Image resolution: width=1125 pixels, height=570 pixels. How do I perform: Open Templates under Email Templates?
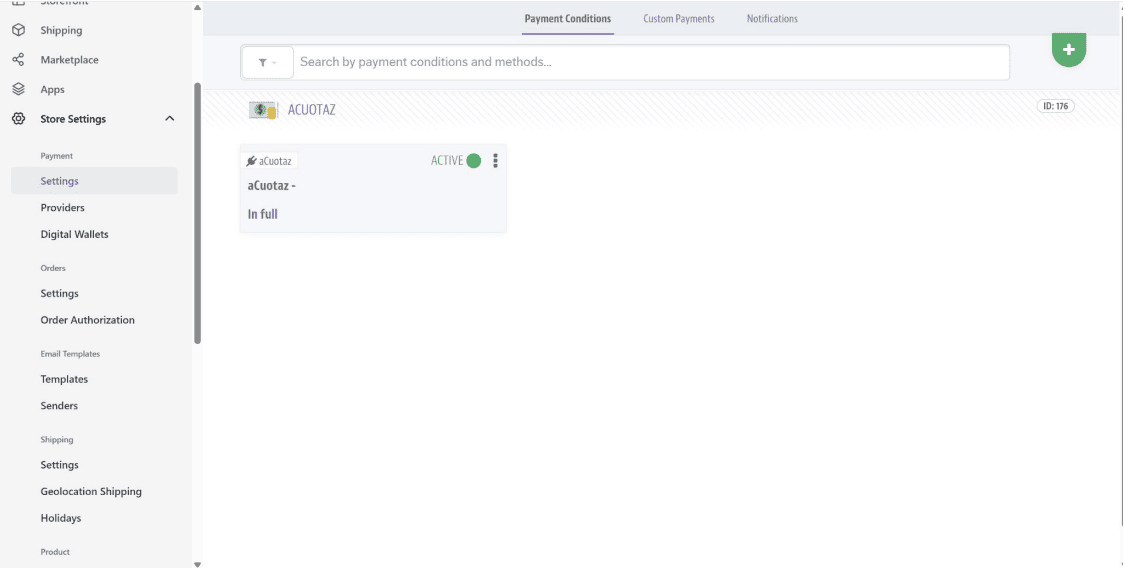point(65,378)
